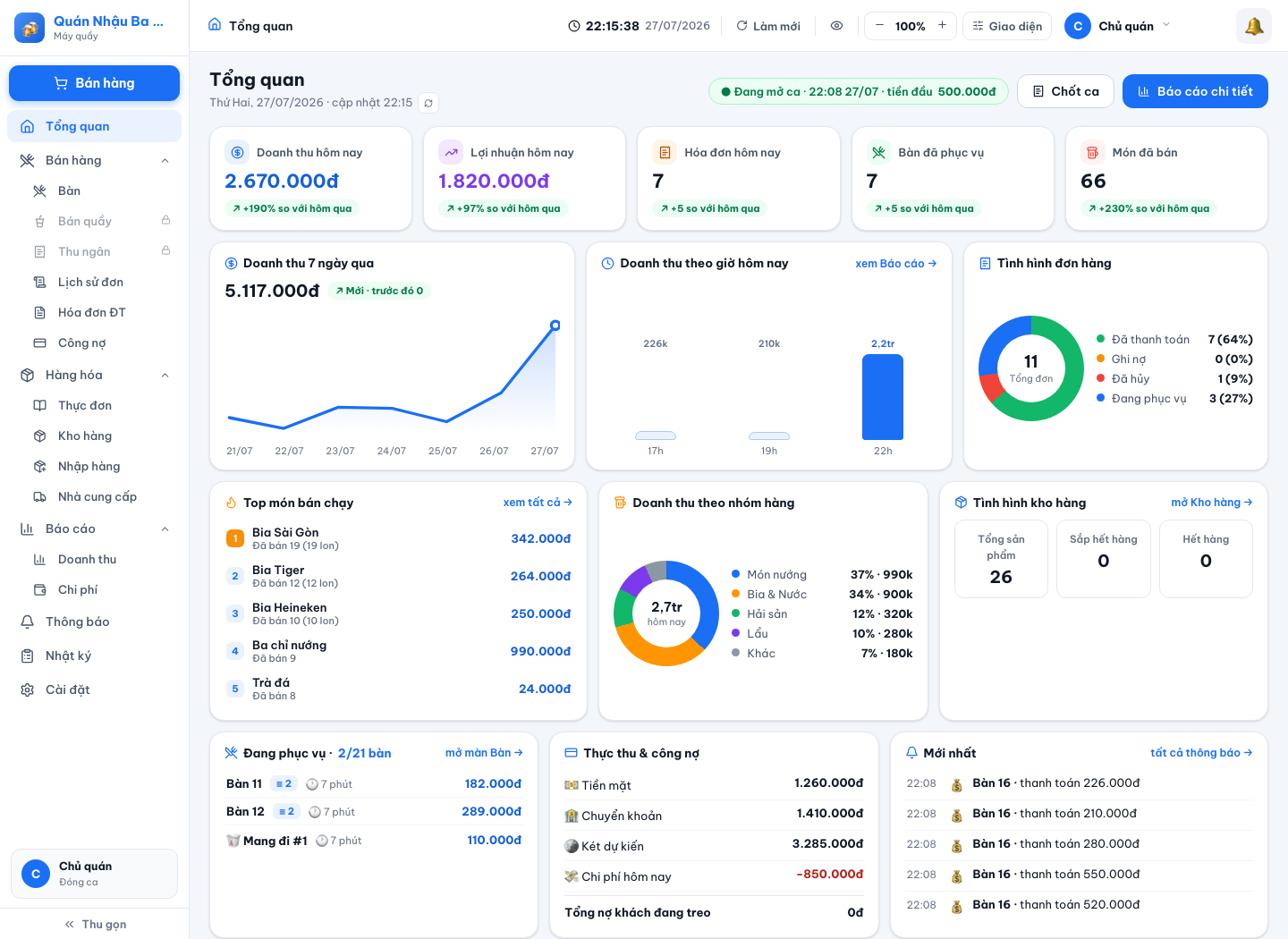Screen dimensions: 1288x939
Task: Click the xem Báo cáo link
Action: pyautogui.click(x=895, y=264)
